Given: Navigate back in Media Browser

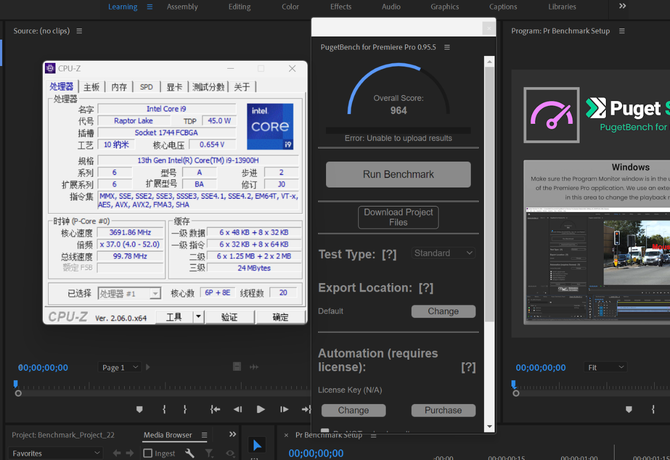Looking at the screenshot, I should click(116, 453).
